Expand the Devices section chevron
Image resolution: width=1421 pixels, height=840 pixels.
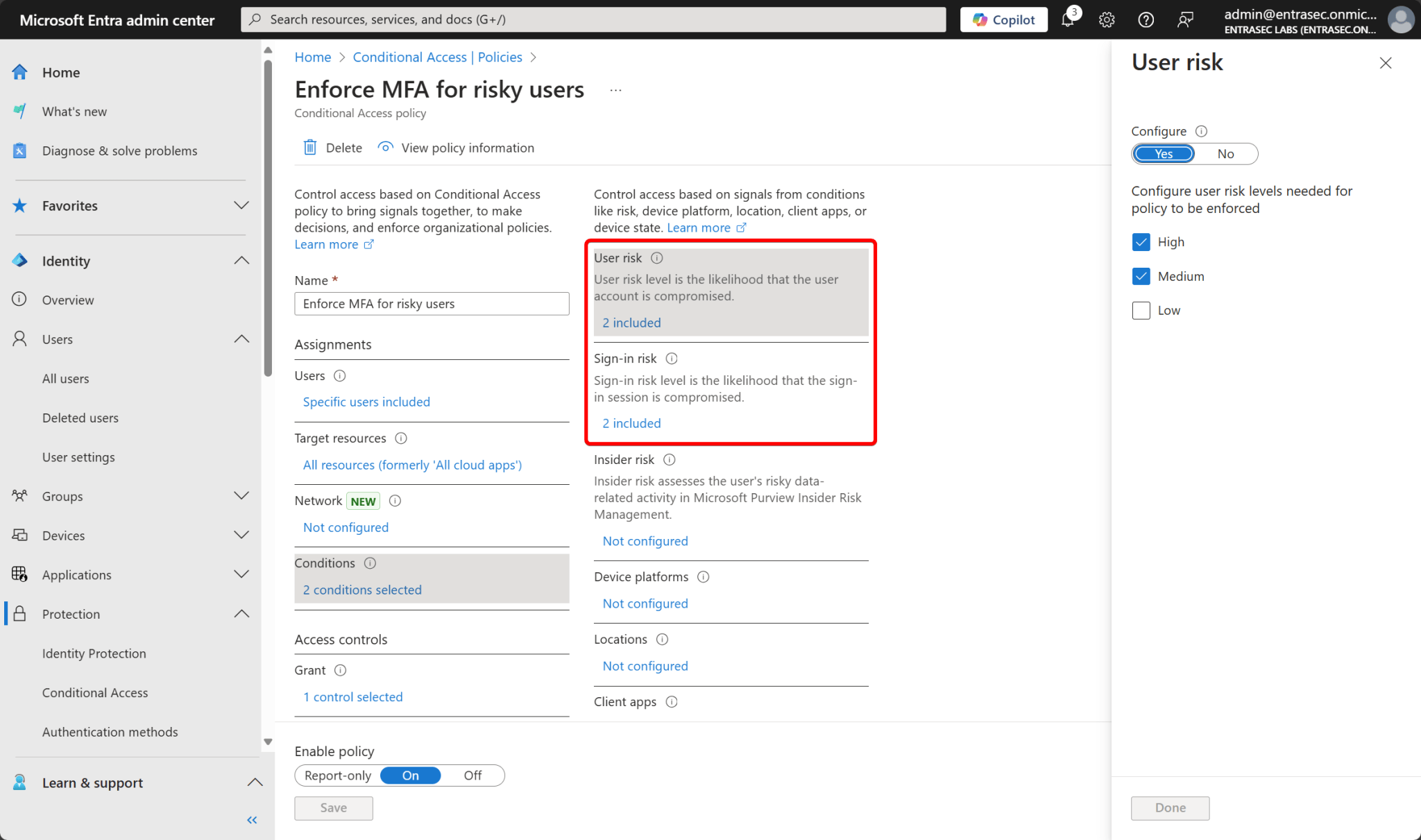tap(241, 535)
